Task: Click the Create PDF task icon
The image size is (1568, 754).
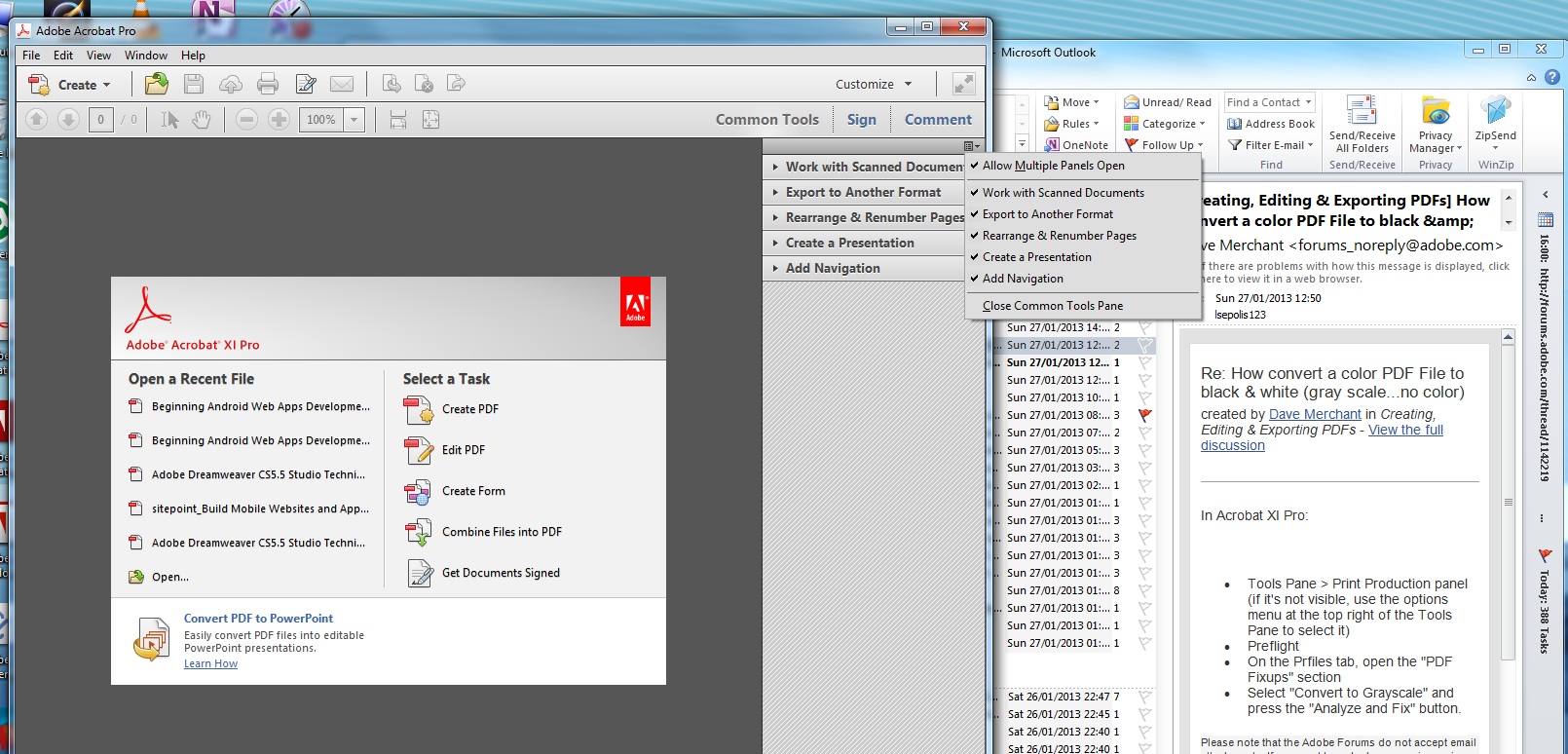Action: 419,410
